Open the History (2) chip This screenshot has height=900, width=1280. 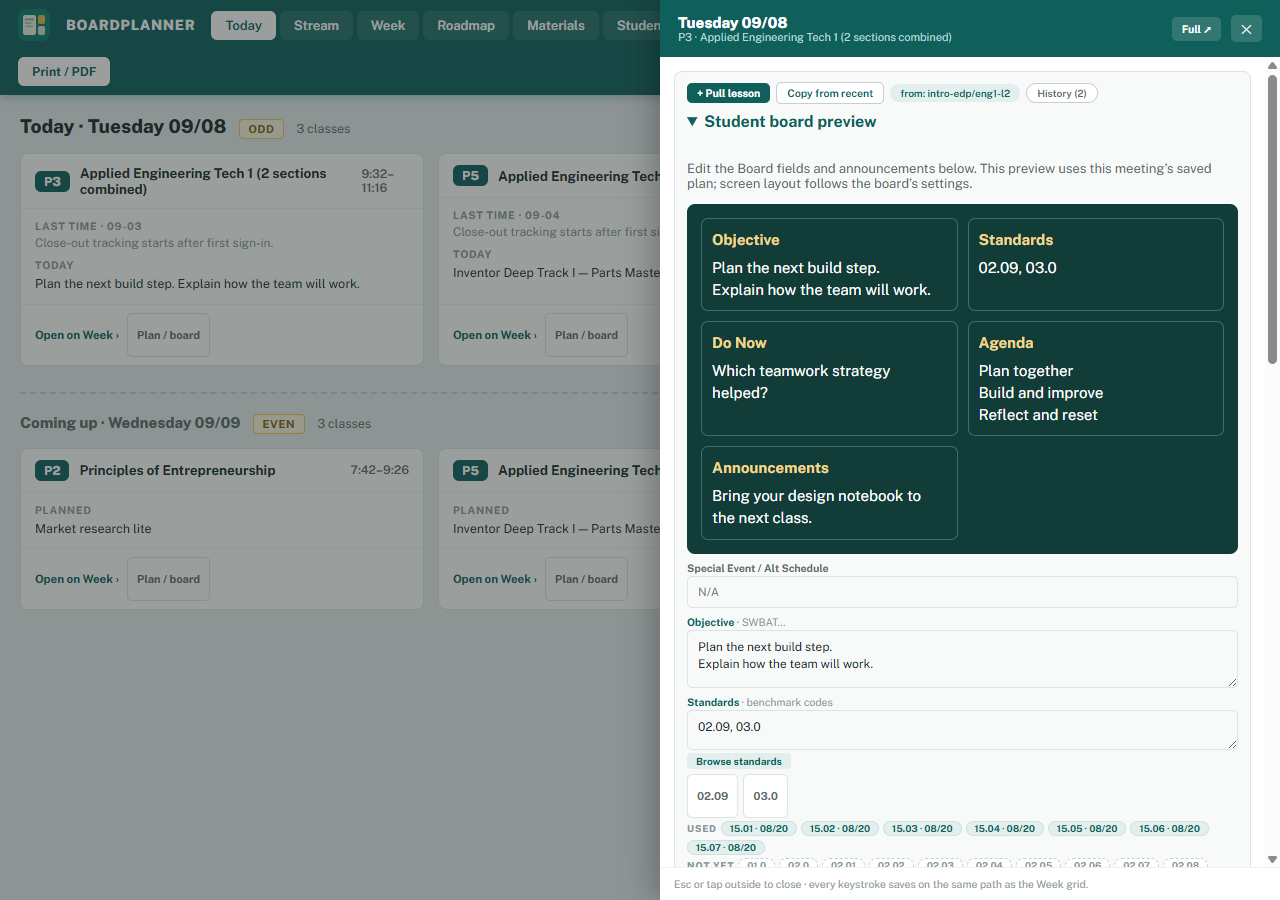[x=1061, y=93]
